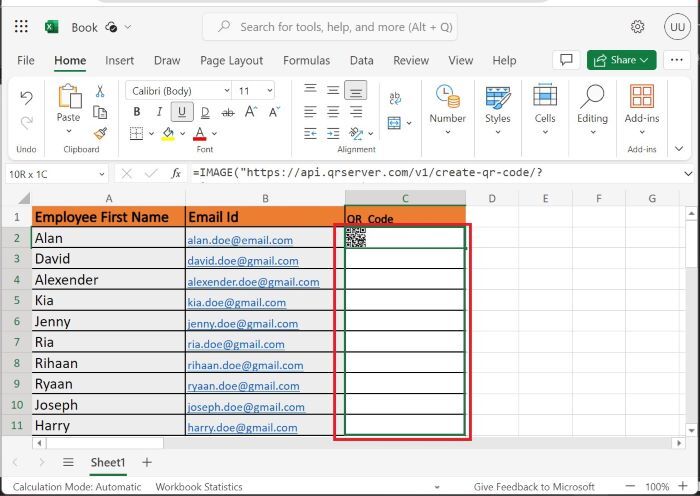This screenshot has height=496, width=700.
Task: Toggle Center horizontal alignment
Action: tap(333, 112)
